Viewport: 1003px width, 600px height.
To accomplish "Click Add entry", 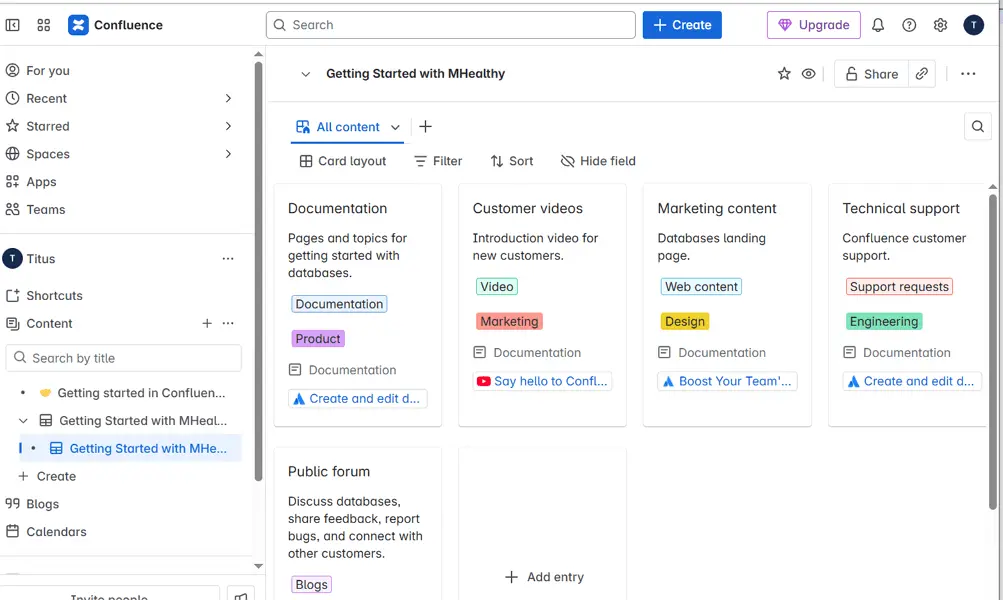I will click(x=544, y=577).
